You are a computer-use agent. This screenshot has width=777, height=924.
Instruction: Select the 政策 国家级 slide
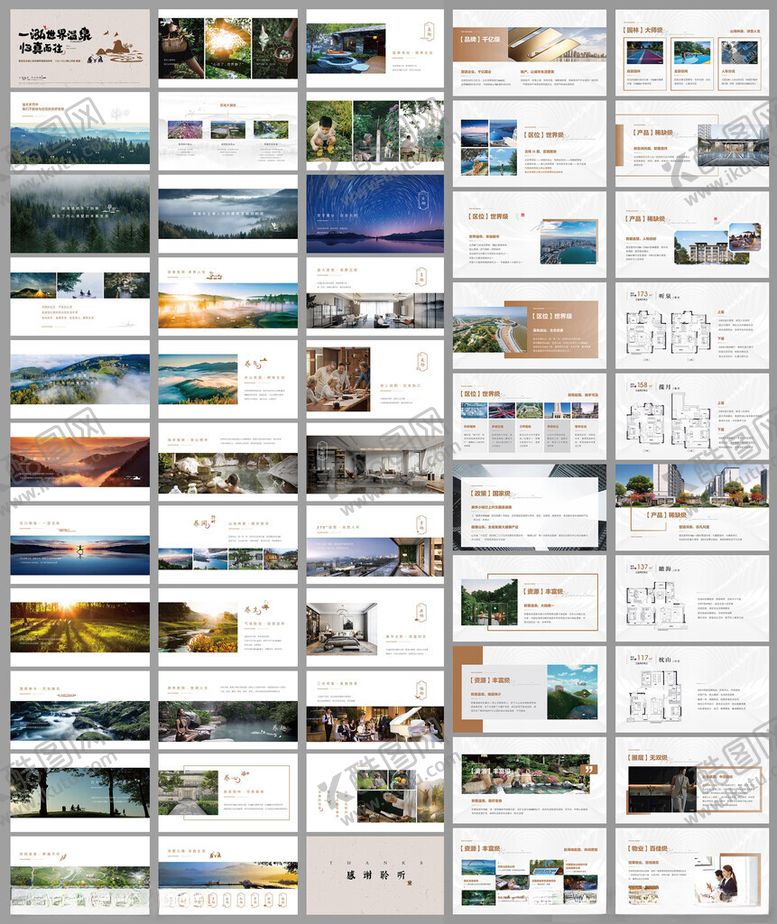coord(529,506)
